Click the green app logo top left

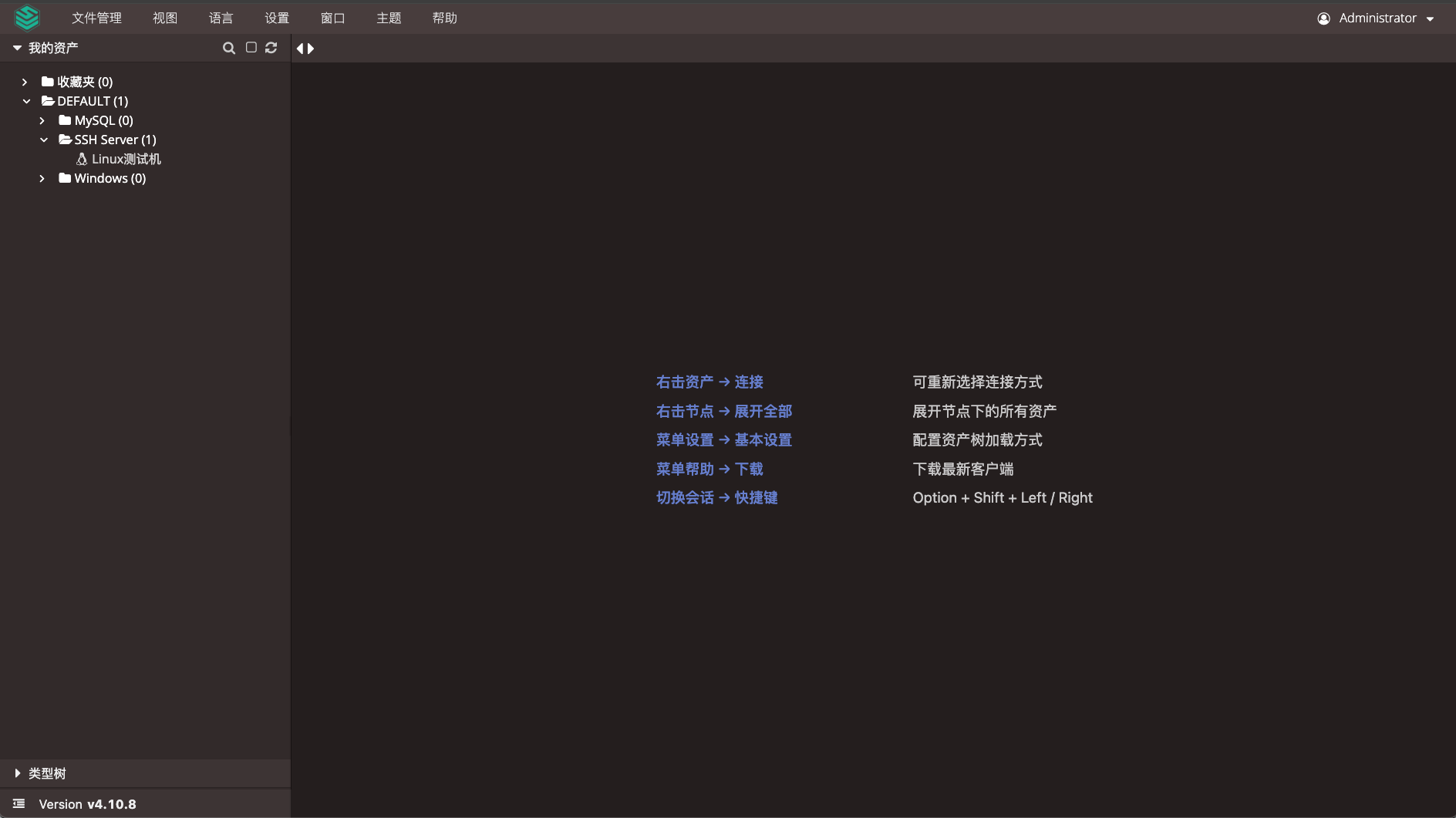27,17
